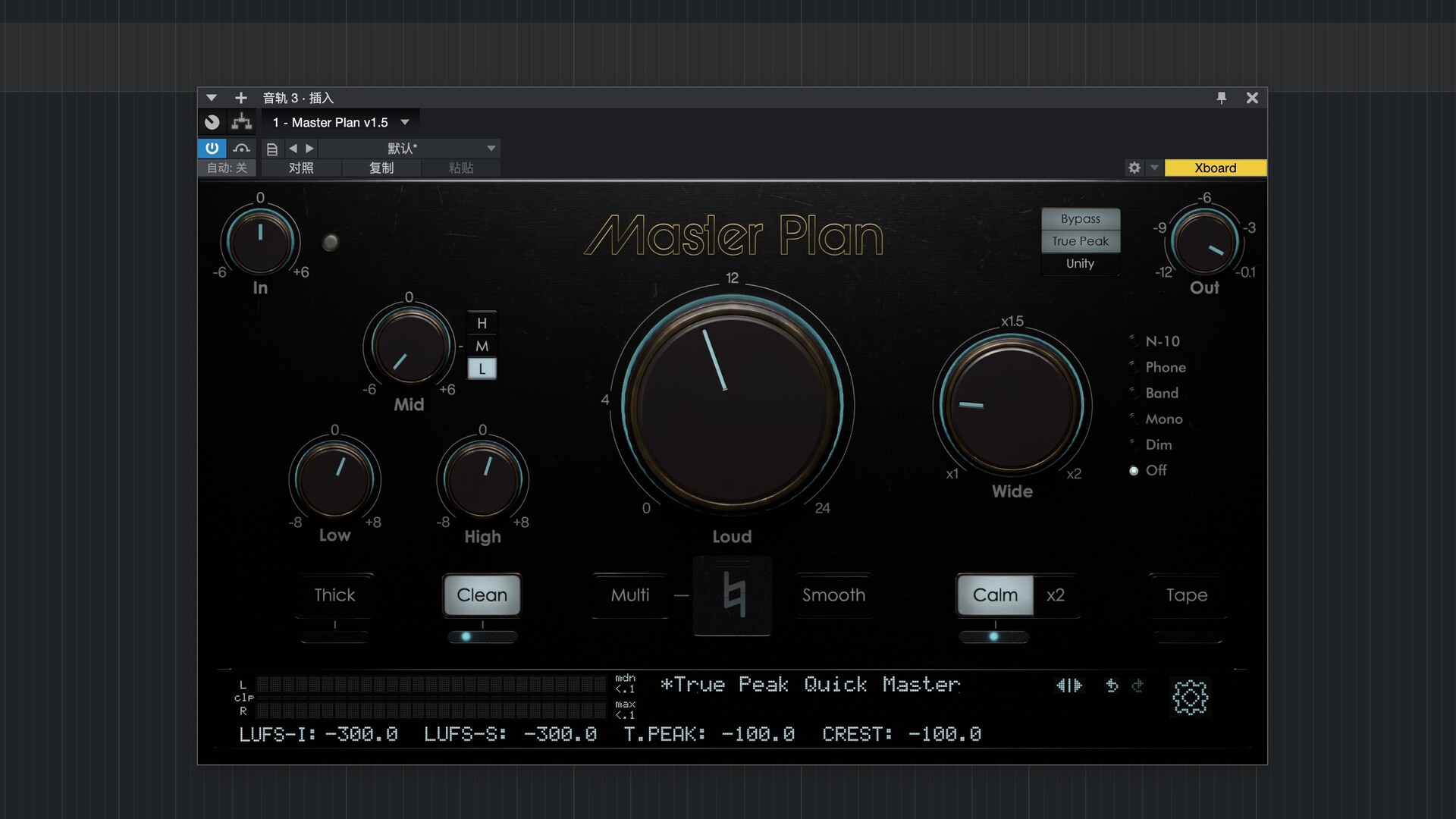Screen dimensions: 1456x819
Task: Adjust the amount slider under Calm
Action: click(993, 636)
